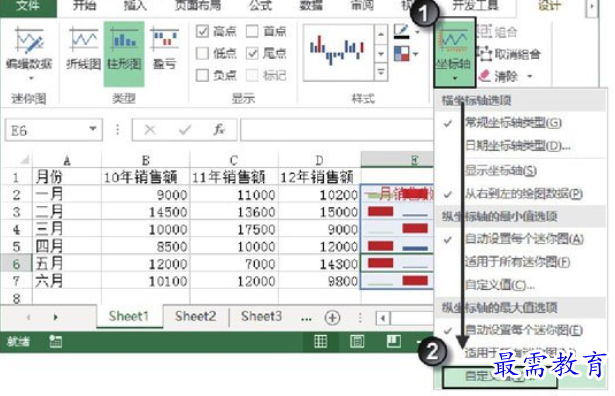Choose 日期坐标轴类型(D) menu option

click(x=520, y=146)
